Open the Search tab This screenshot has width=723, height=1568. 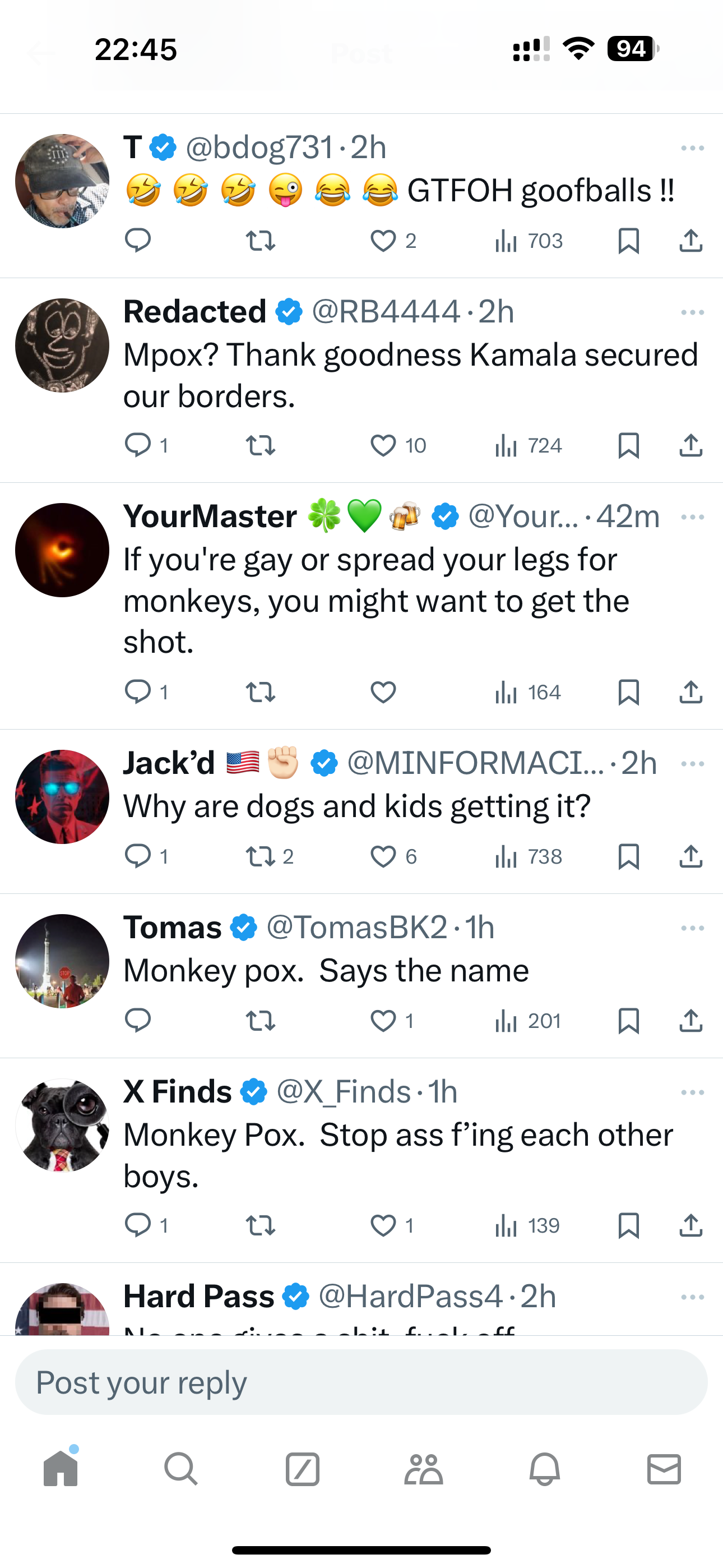pyautogui.click(x=180, y=1469)
